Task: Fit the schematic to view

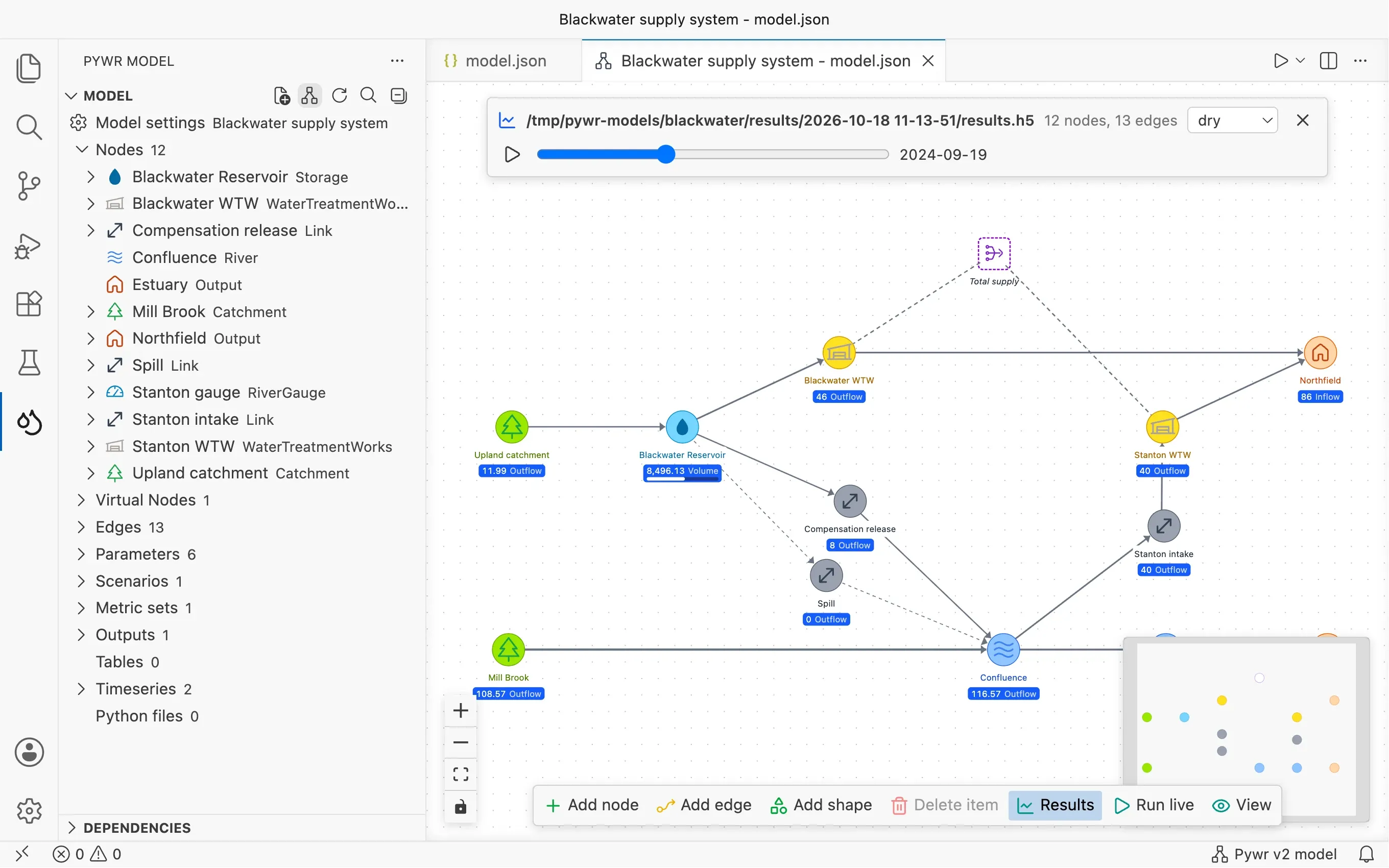Action: pos(460,775)
